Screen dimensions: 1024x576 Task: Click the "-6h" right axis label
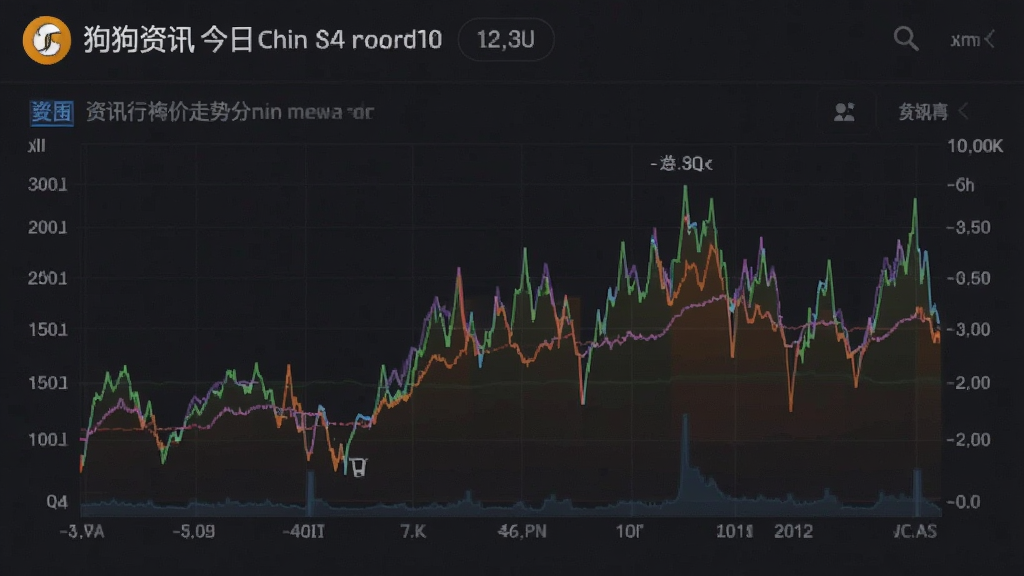[x=961, y=185]
